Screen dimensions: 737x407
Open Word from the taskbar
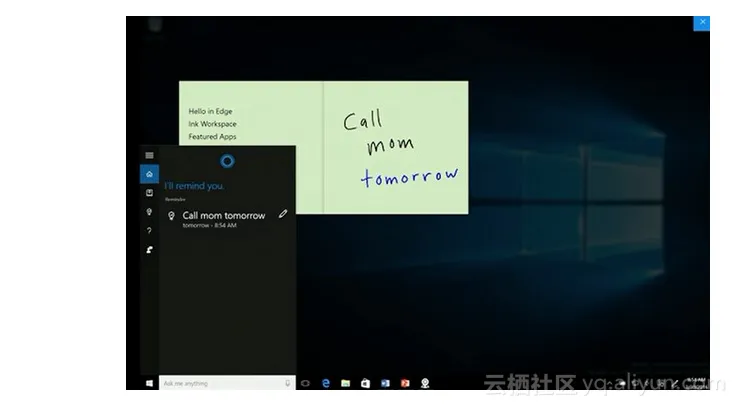(x=385, y=383)
